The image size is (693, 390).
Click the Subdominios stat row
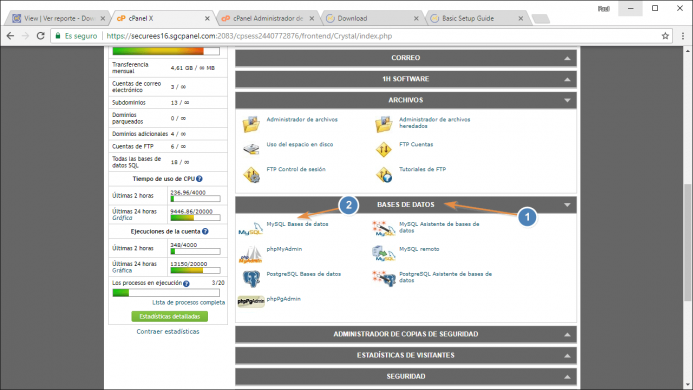click(168, 103)
